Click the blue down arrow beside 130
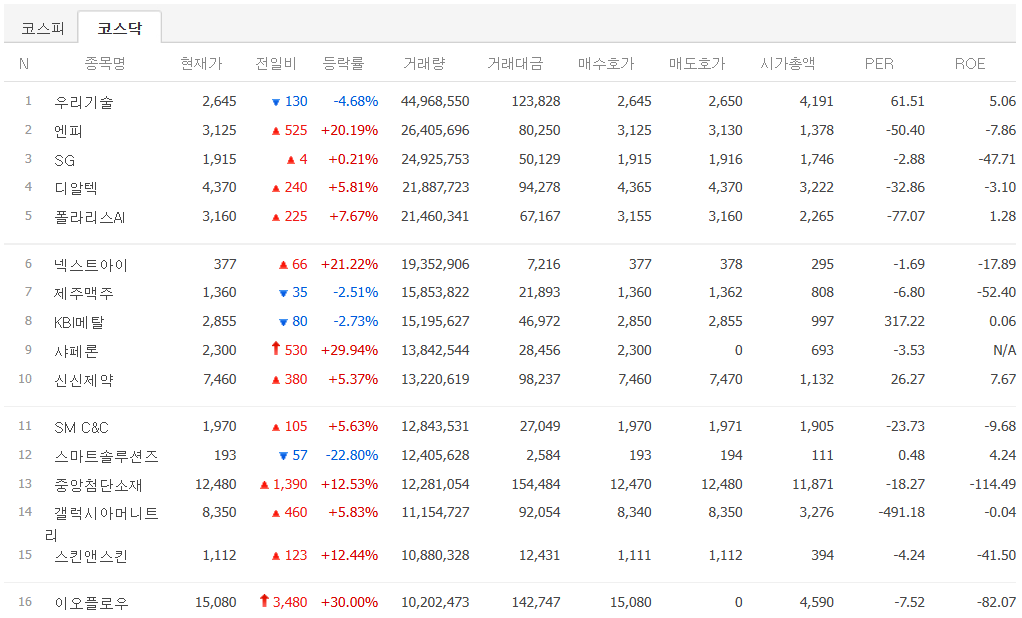The image size is (1022, 618). (276, 102)
